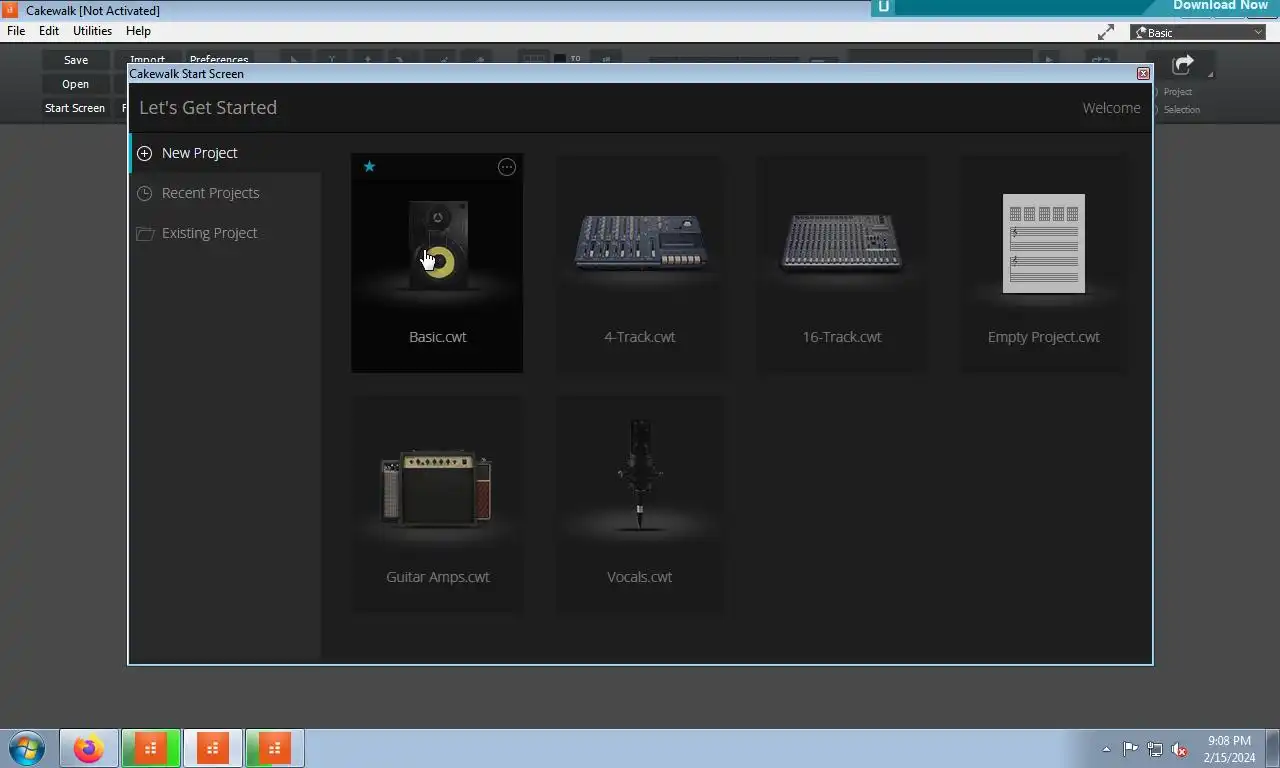Click the Export share arrow icon
Viewport: 1280px width, 768px height.
pyautogui.click(x=1183, y=65)
